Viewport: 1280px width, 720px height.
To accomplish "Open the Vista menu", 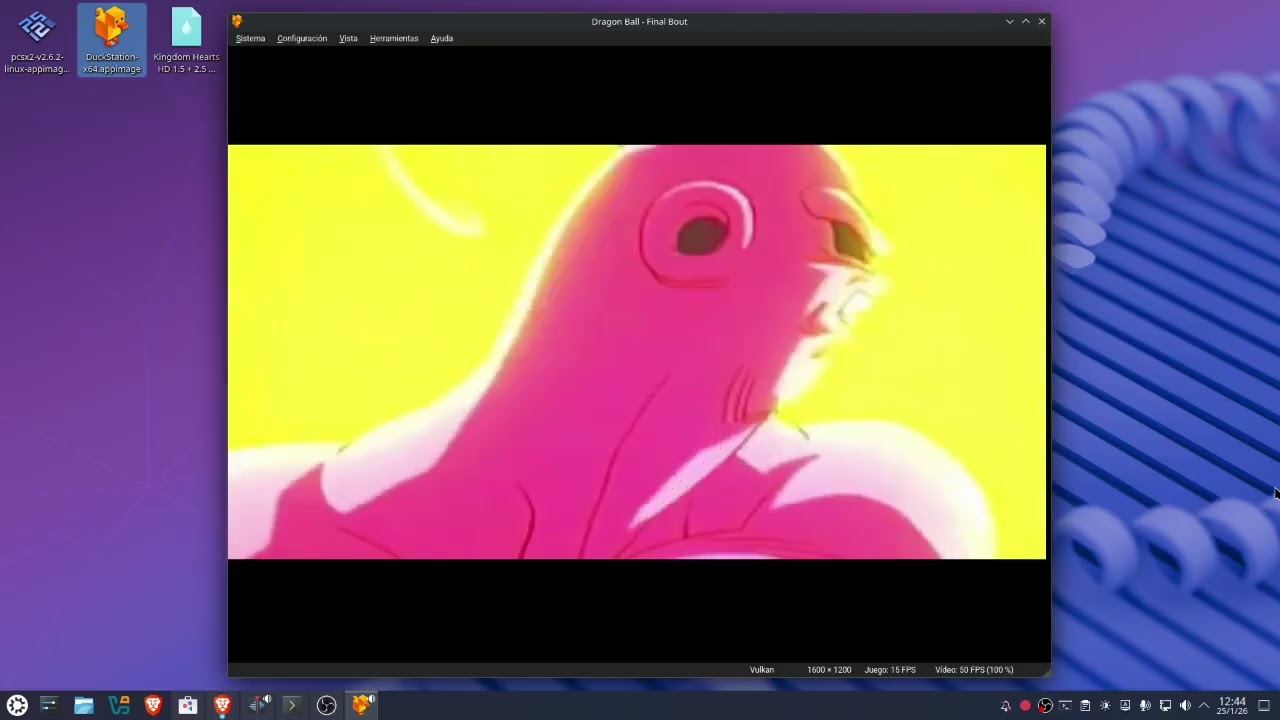I will pos(348,38).
